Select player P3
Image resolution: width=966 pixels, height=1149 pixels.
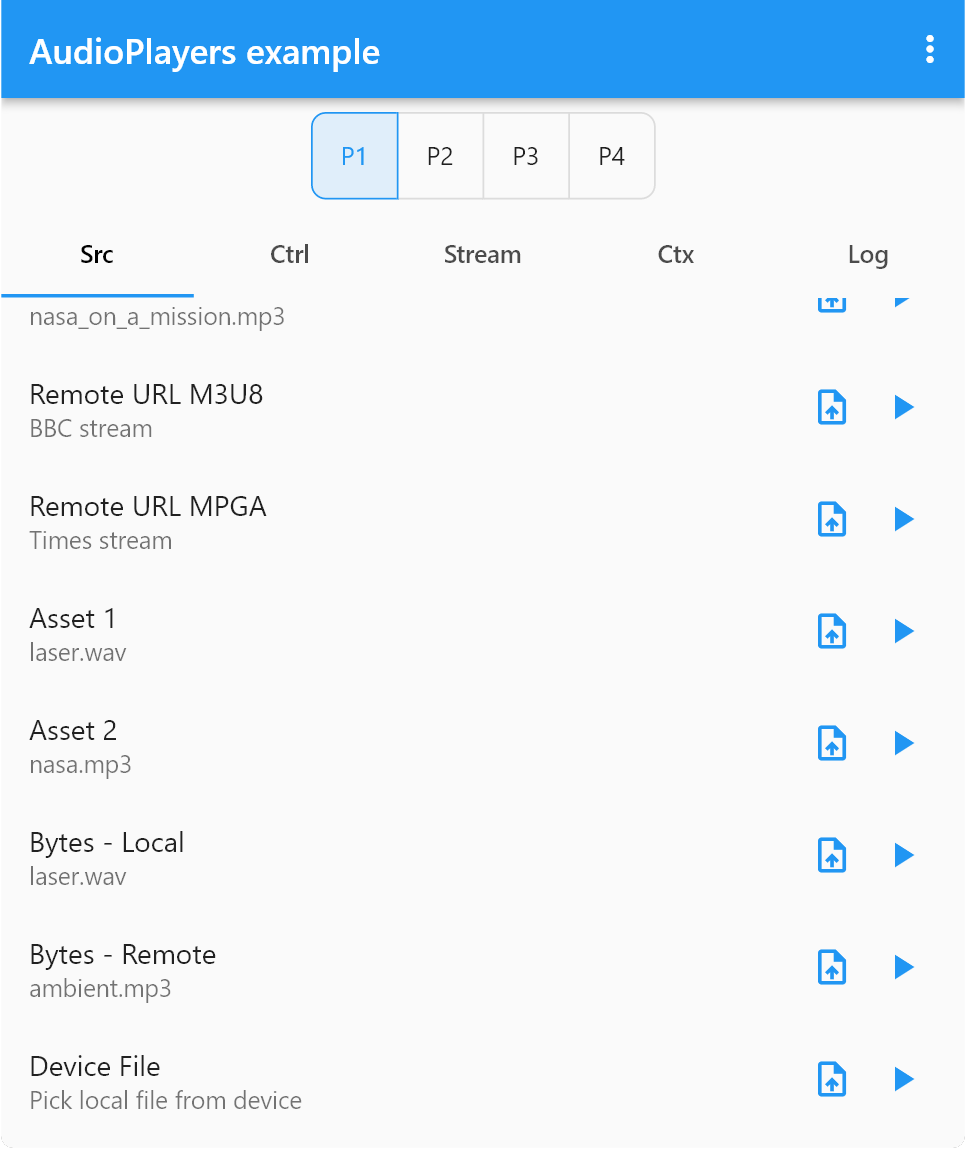[526, 156]
